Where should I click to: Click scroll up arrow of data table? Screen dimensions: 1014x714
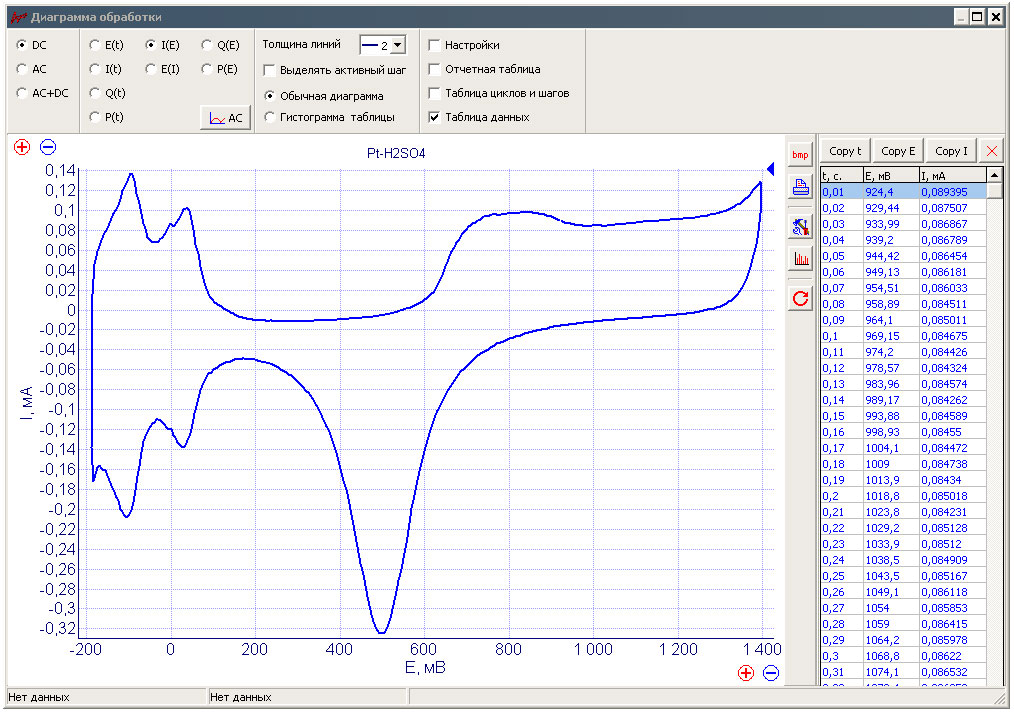click(x=995, y=175)
